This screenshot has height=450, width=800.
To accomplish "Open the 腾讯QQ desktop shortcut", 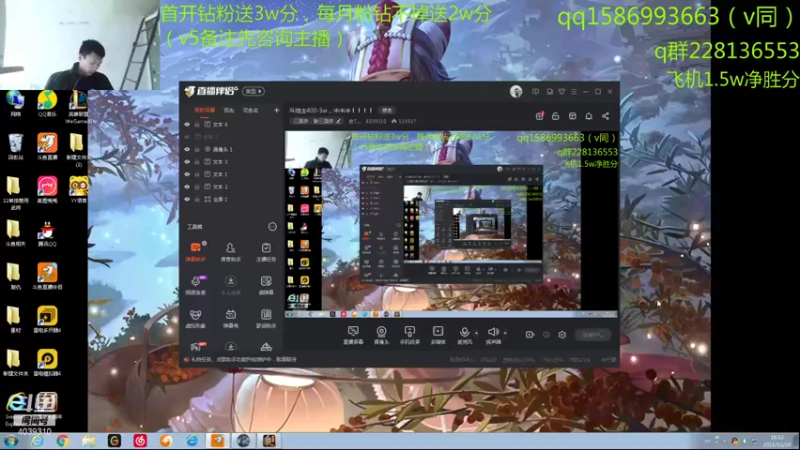I will 47,234.
